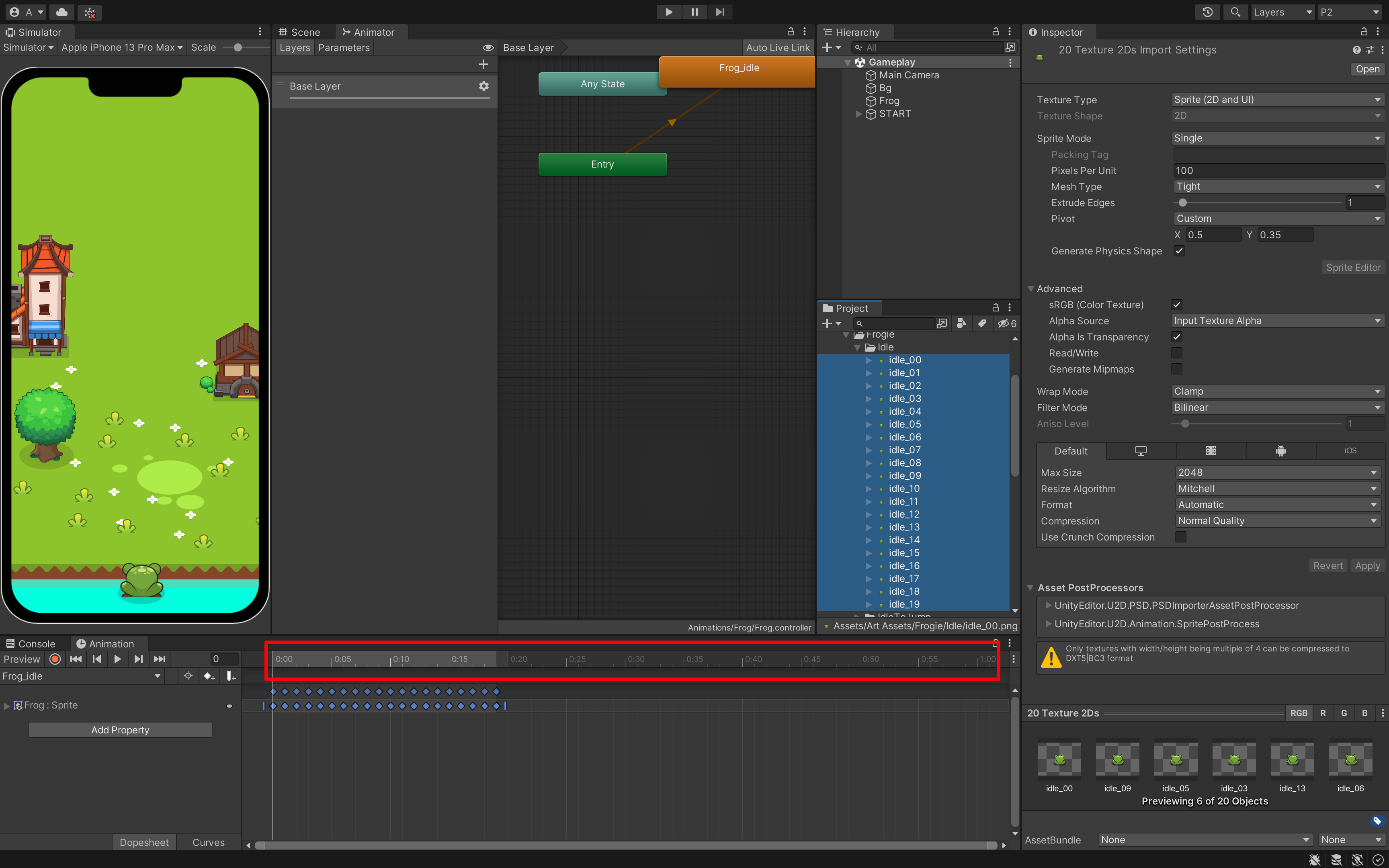Toggle Generate Physics Shape checkbox
The image size is (1389, 868).
(x=1179, y=251)
